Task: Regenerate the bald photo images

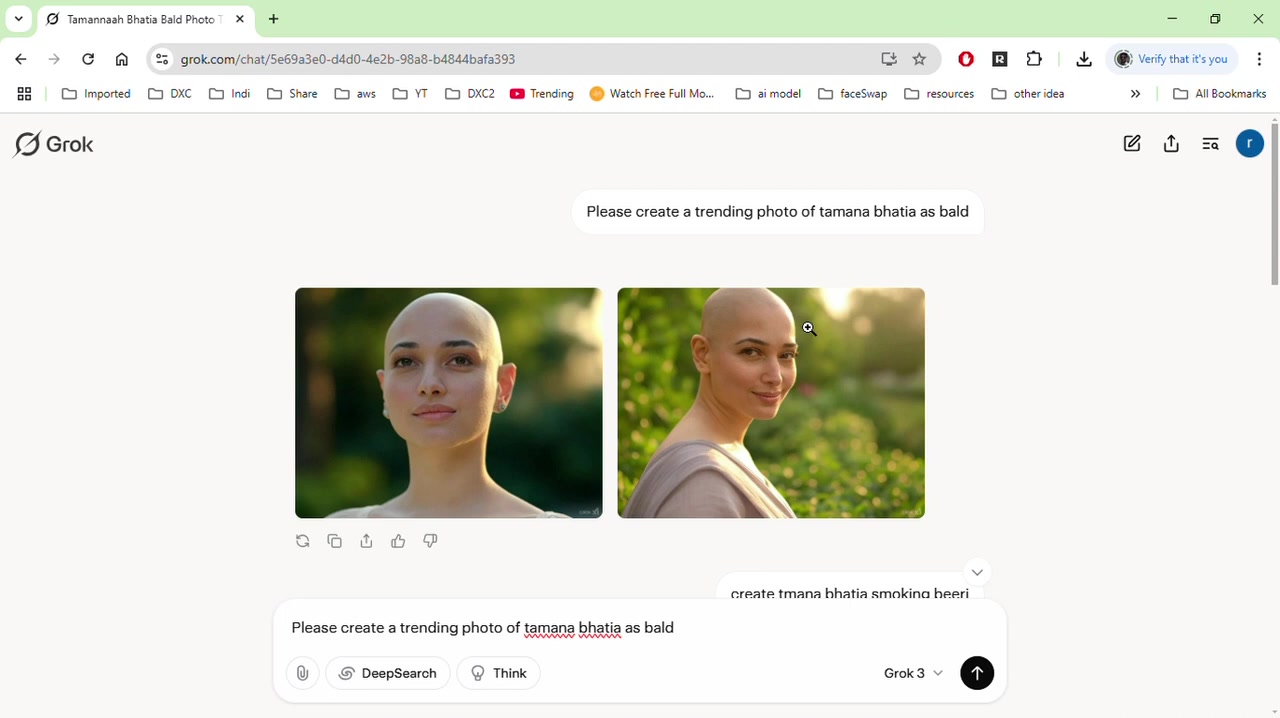Action: [x=302, y=541]
